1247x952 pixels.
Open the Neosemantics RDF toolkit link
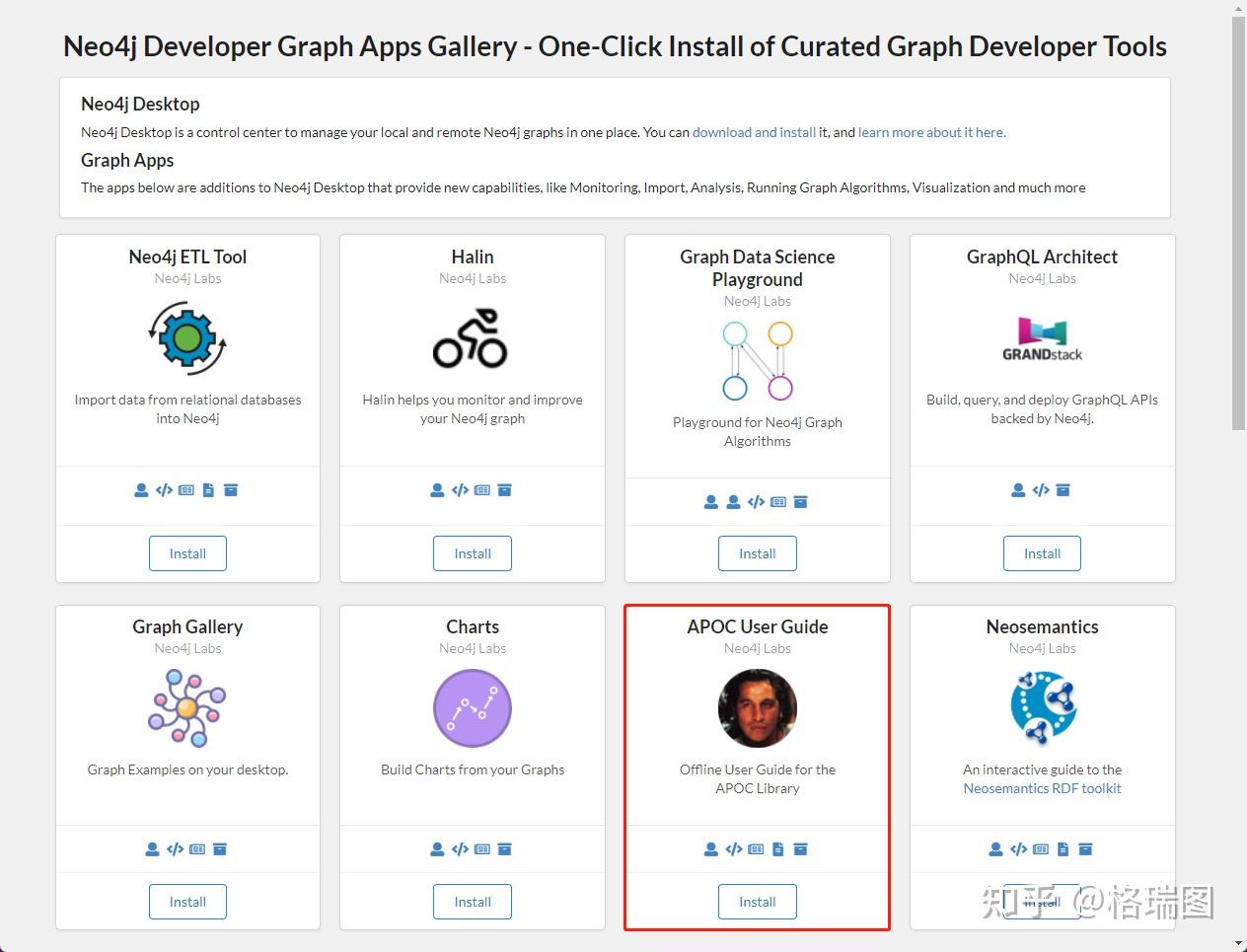1042,788
